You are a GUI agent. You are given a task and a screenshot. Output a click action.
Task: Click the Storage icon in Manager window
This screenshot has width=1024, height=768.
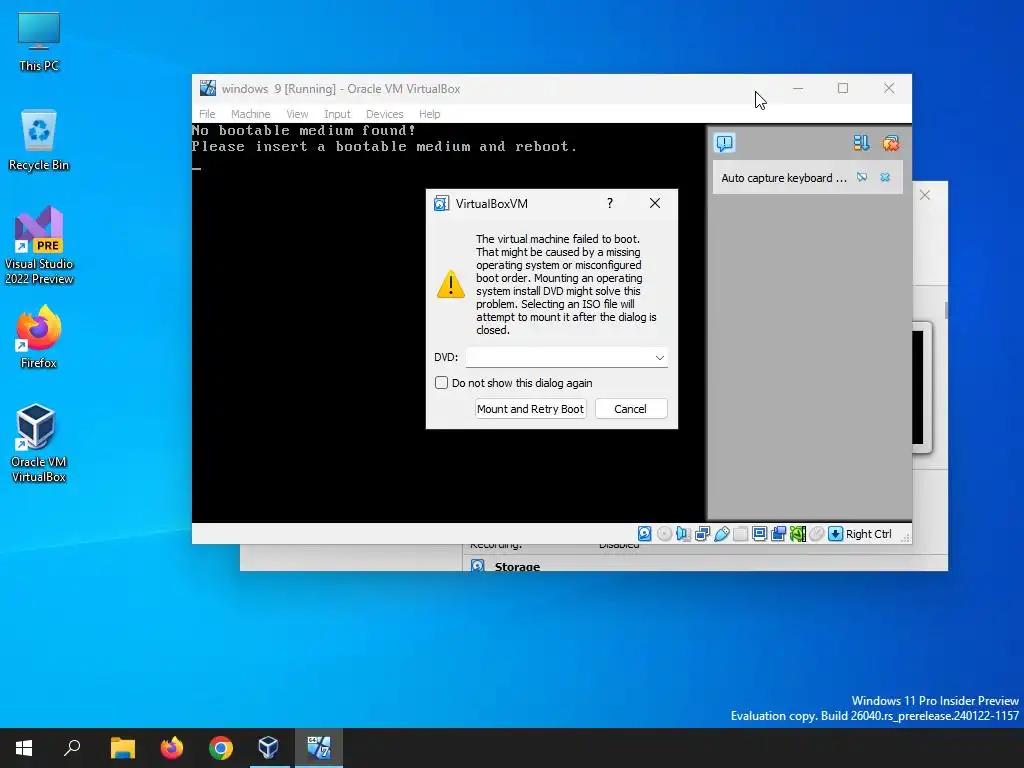pyautogui.click(x=477, y=566)
